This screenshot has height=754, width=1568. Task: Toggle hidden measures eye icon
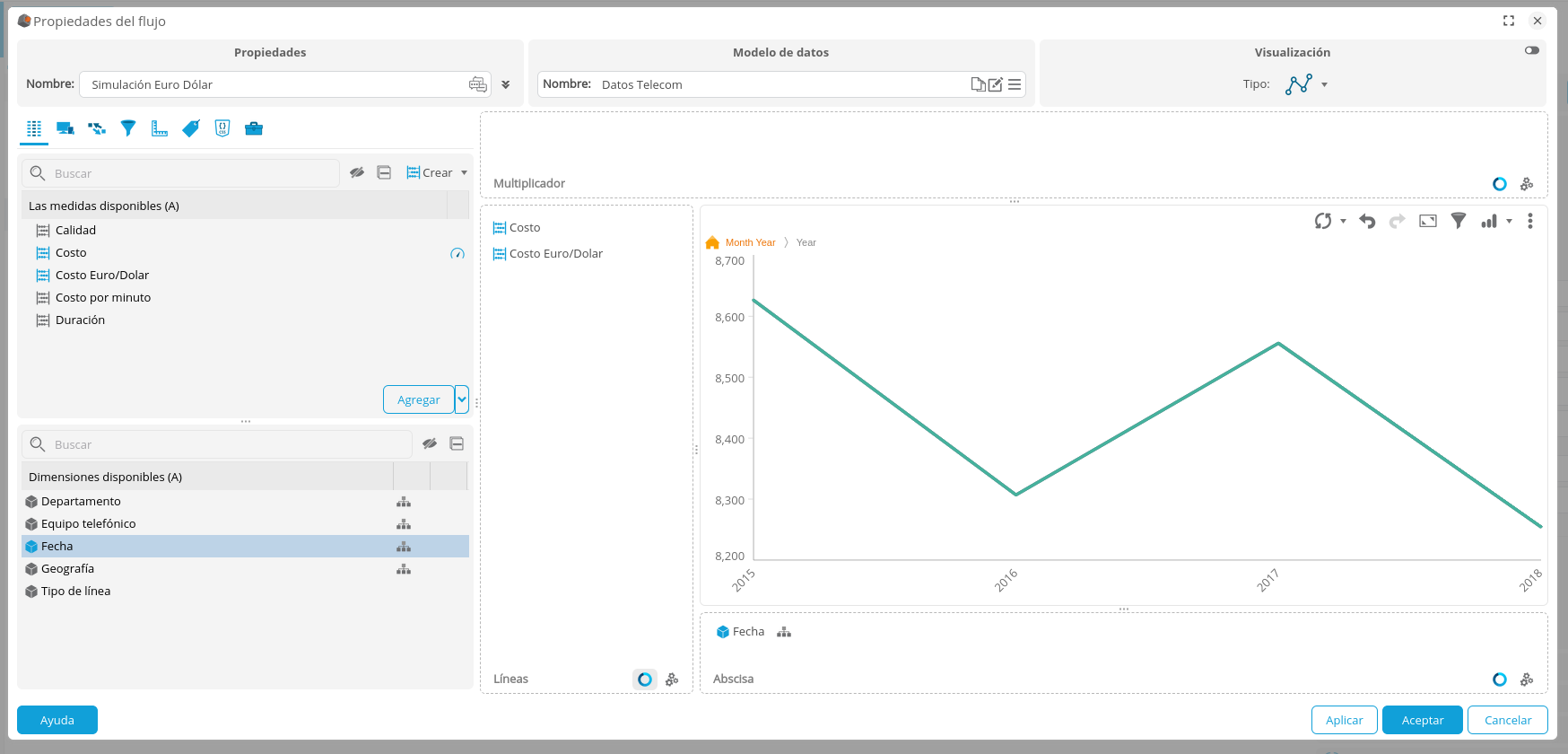(x=357, y=172)
